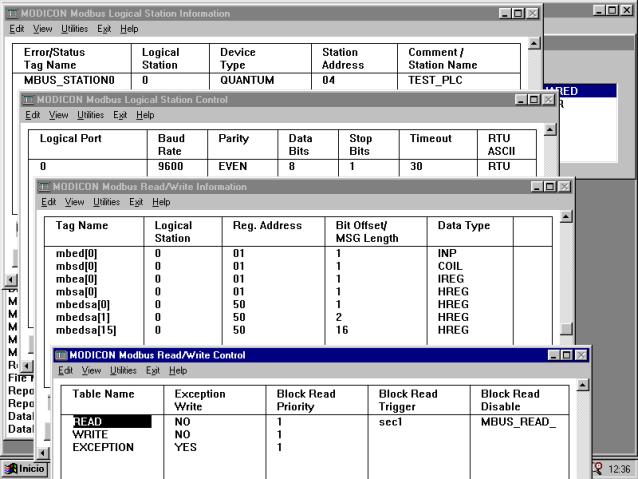
Task: Open View menu in Read/Write Control window
Action: pos(91,370)
